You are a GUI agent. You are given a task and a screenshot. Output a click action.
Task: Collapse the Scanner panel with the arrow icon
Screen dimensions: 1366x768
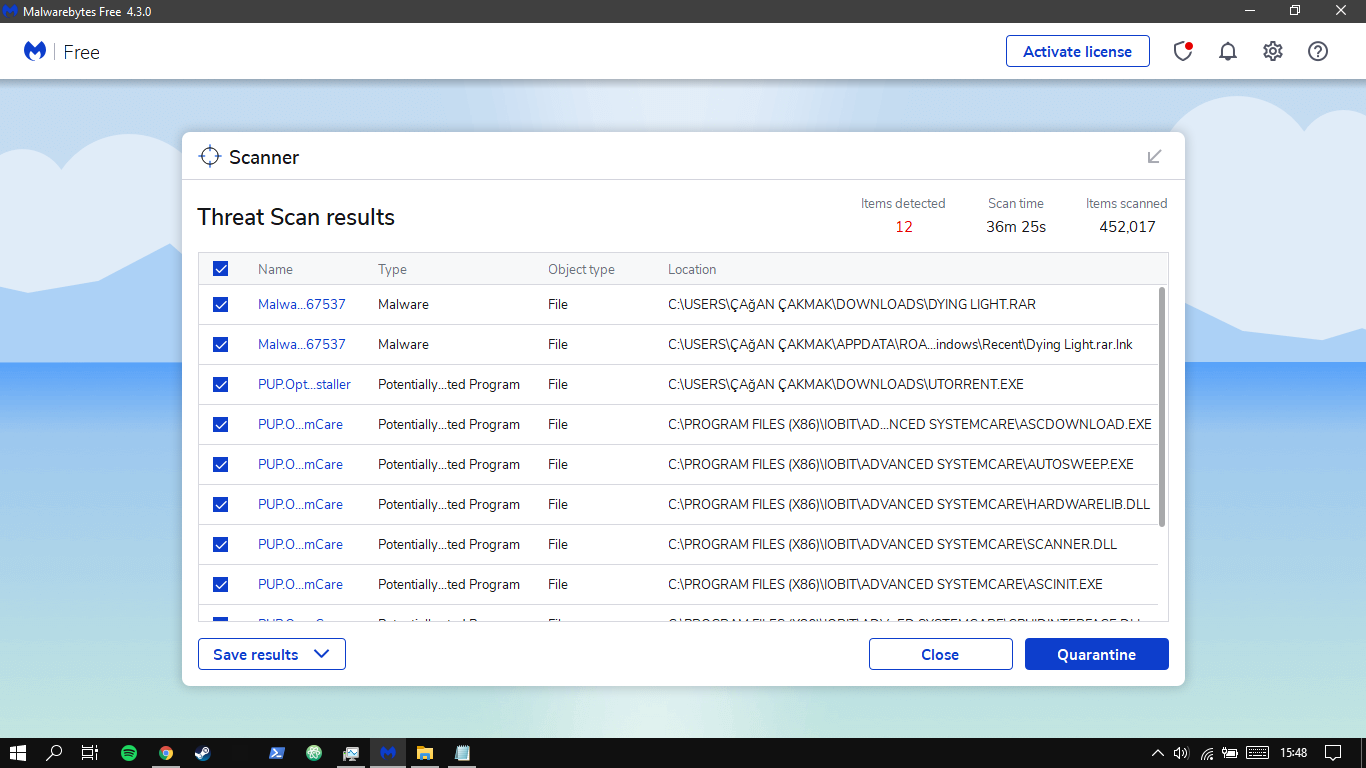click(1154, 157)
